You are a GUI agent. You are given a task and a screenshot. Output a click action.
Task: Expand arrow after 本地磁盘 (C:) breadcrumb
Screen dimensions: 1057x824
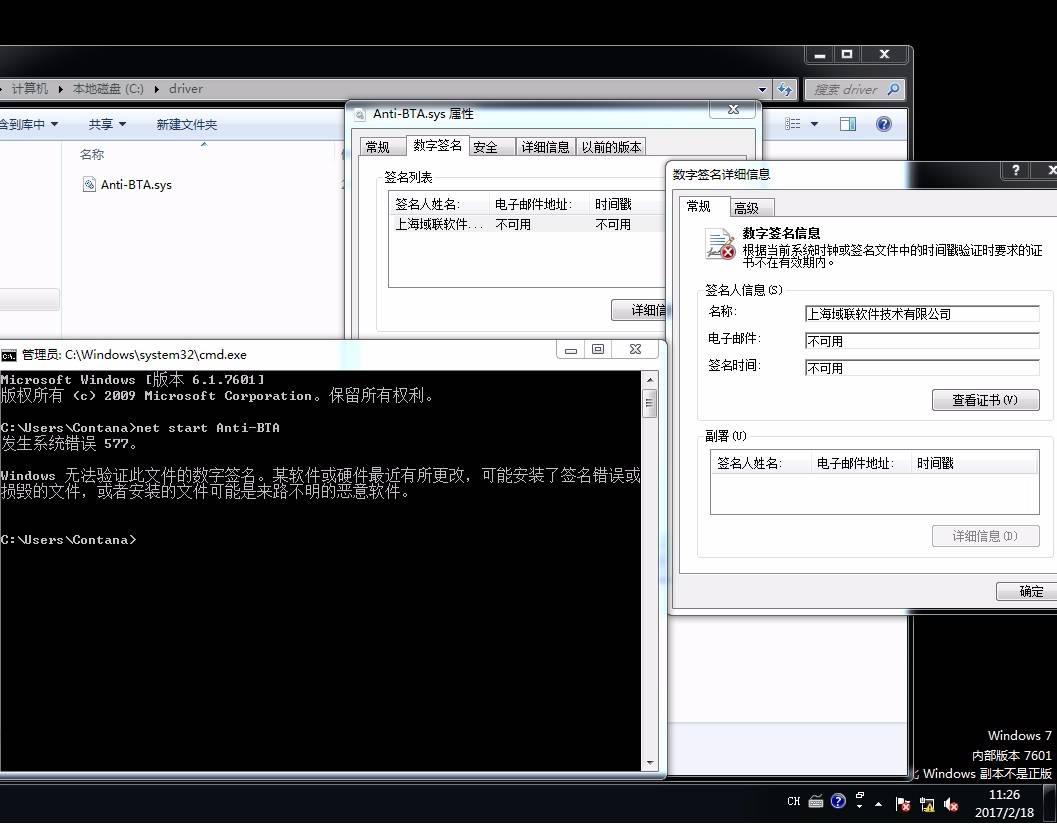(156, 89)
